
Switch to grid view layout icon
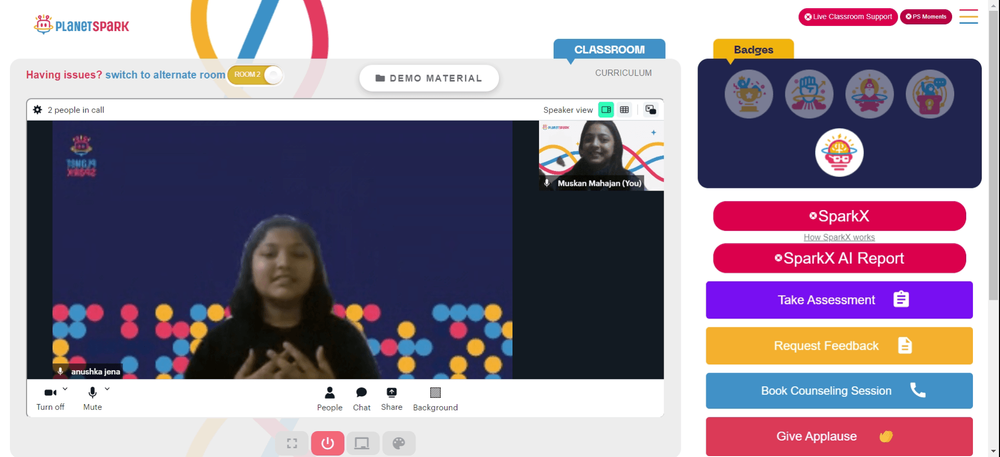coord(624,110)
